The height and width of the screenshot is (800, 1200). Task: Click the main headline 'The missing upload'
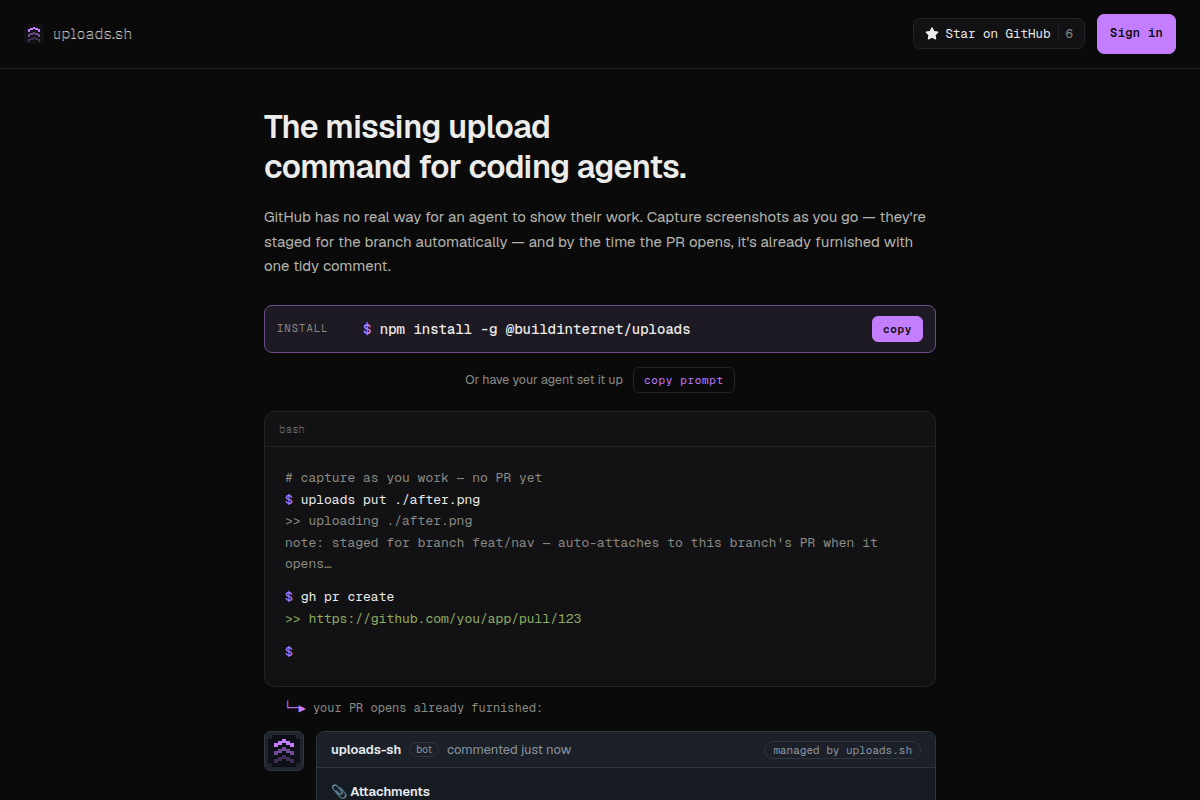tap(407, 127)
